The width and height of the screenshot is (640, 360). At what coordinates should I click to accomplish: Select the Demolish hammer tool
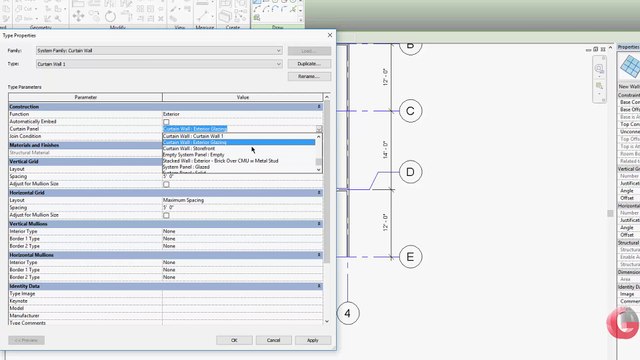(x=58, y=19)
